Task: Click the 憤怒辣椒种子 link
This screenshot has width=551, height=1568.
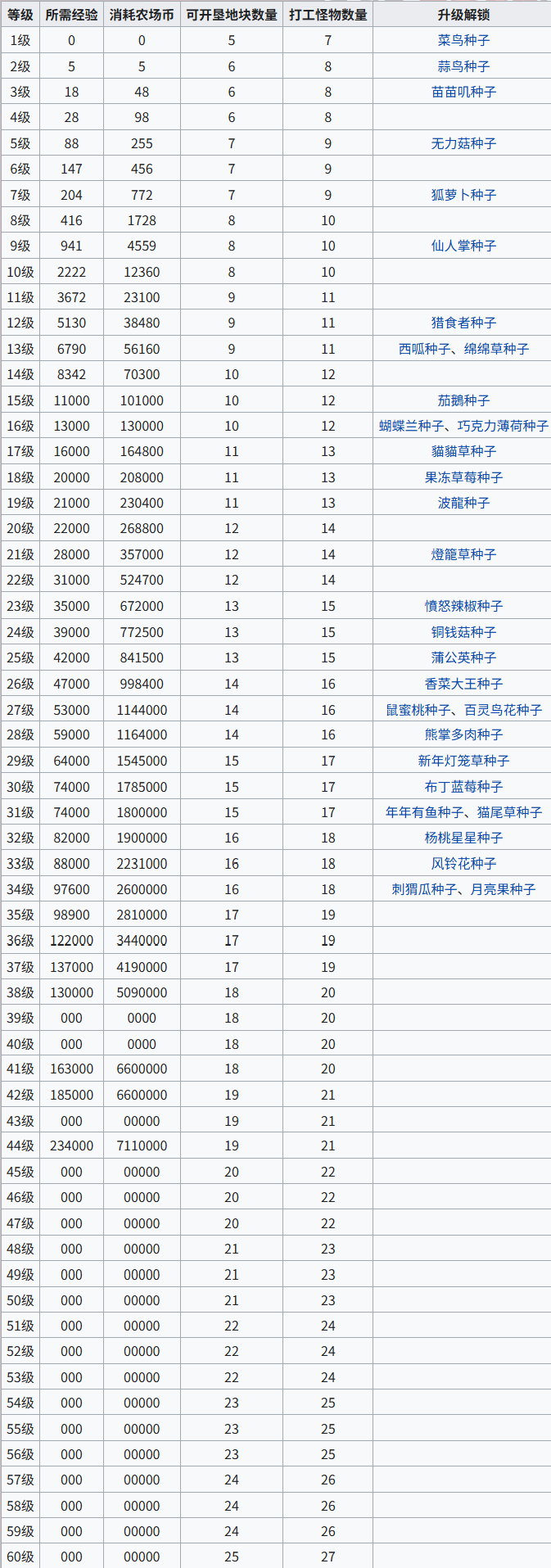Action: tap(463, 606)
